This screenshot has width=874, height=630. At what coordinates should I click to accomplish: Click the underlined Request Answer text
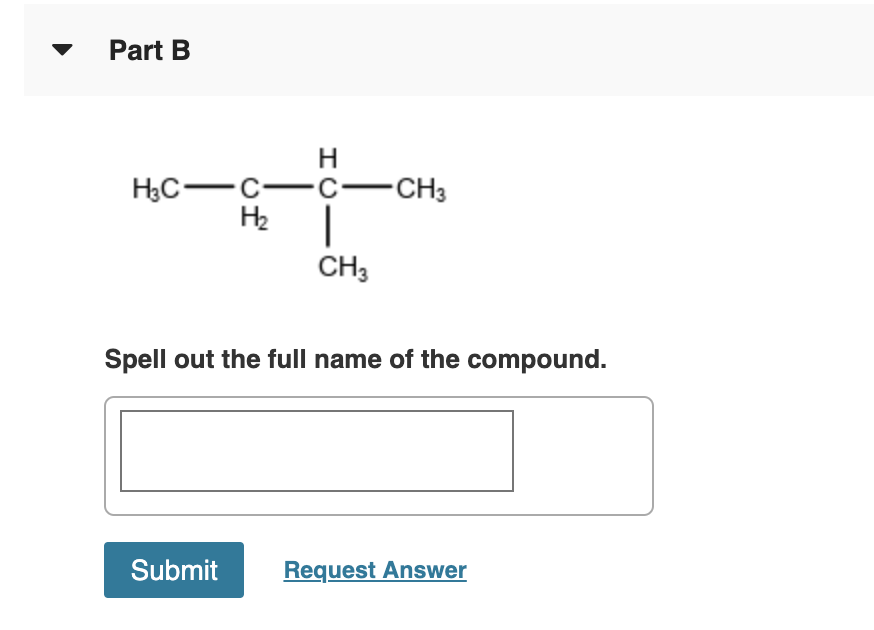tap(375, 569)
